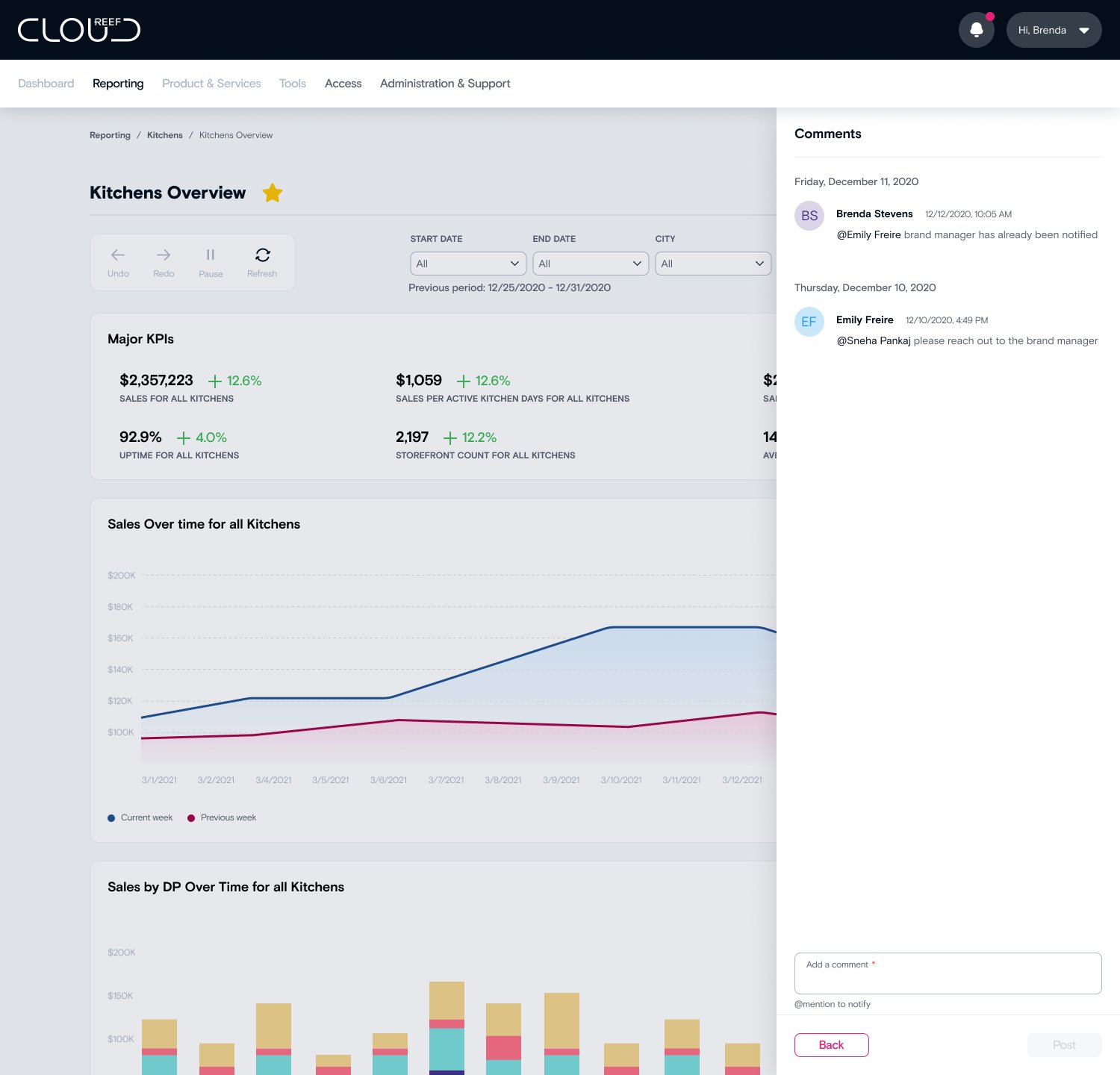Viewport: 1120px width, 1075px height.
Task: Toggle the favorite star for Kitchens Overview
Action: click(273, 193)
